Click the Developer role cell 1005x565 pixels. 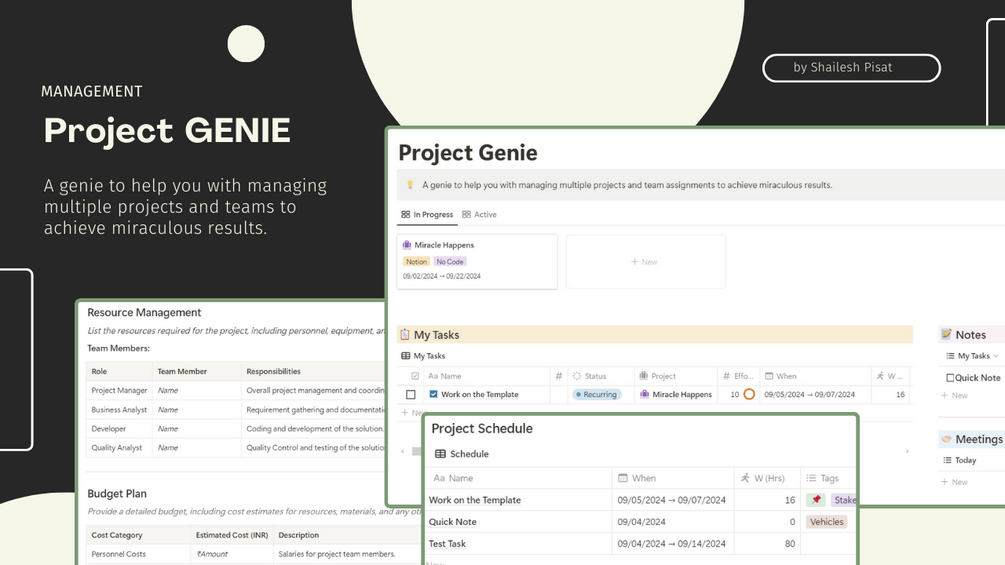(x=119, y=429)
